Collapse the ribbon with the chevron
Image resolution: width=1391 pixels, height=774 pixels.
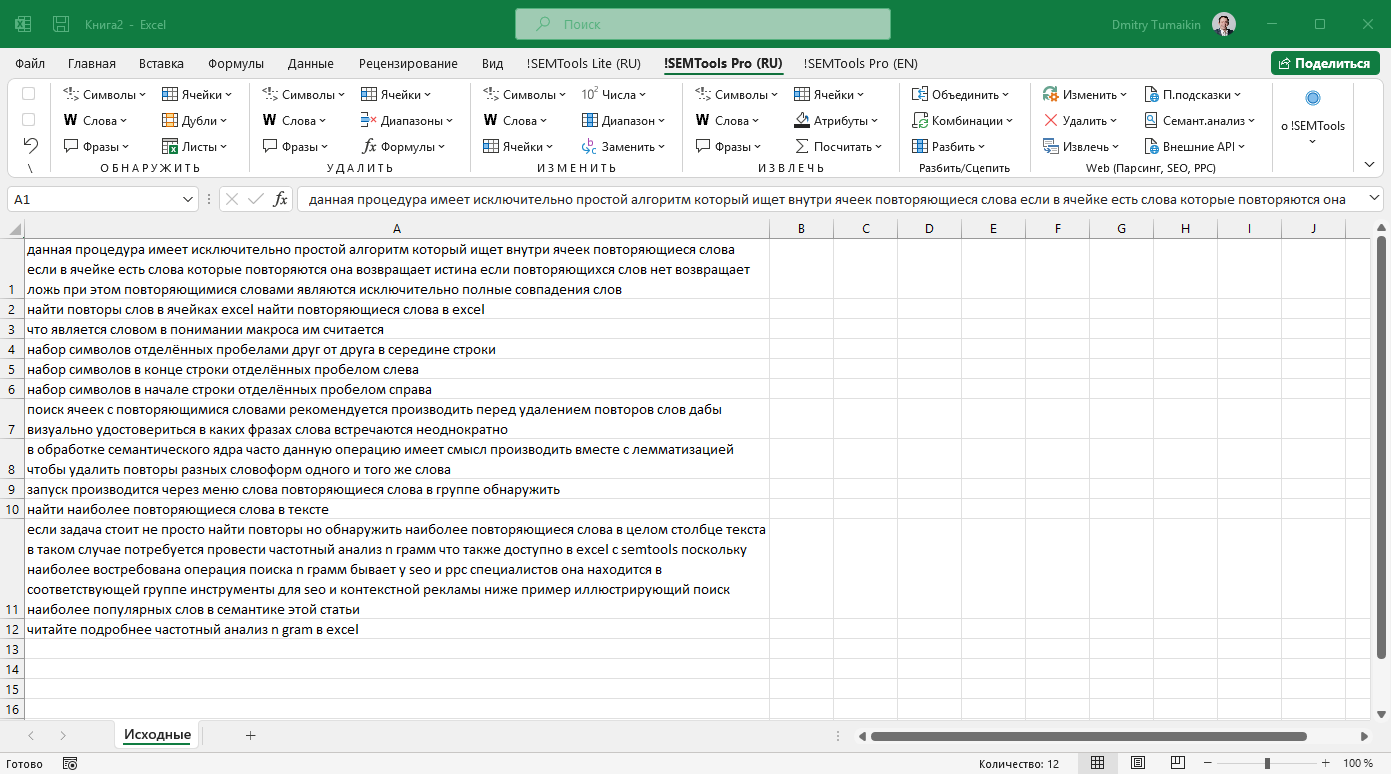pos(1370,164)
